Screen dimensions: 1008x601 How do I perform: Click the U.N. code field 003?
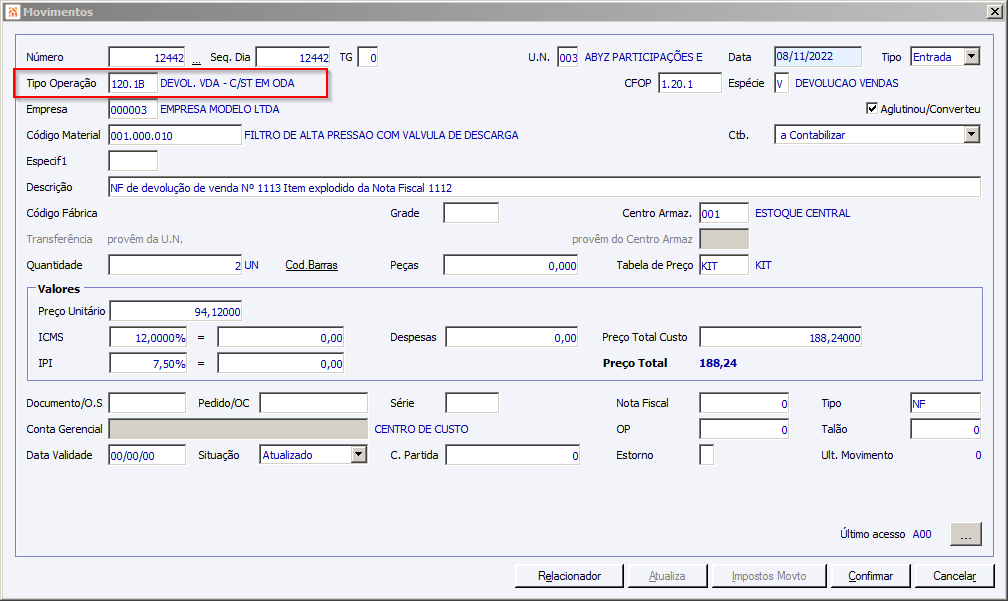568,57
